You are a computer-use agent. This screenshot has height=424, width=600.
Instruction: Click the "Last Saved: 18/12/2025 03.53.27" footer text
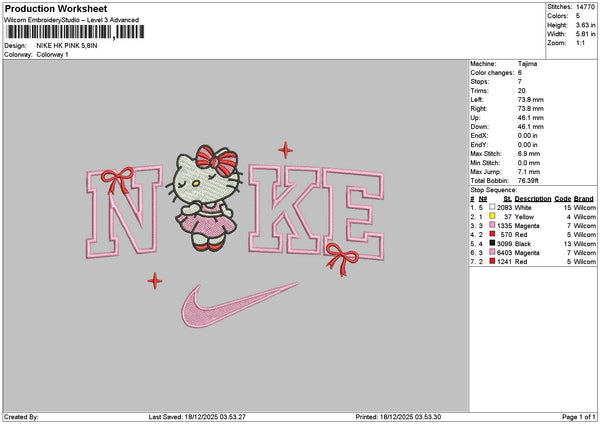(197, 417)
